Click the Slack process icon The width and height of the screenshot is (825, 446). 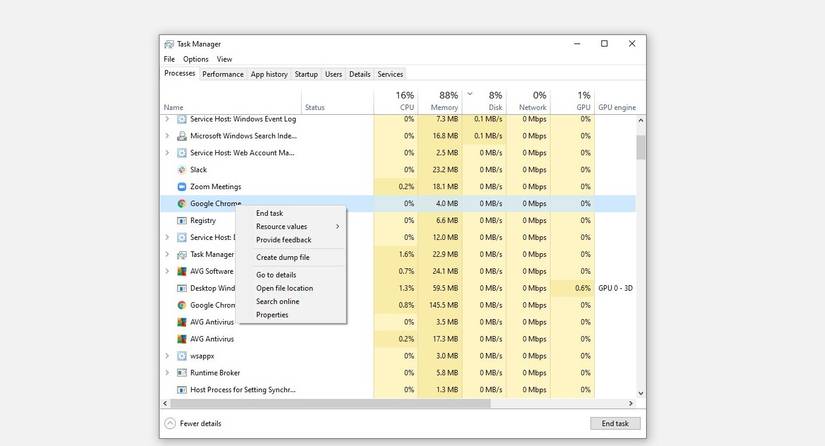(x=181, y=170)
